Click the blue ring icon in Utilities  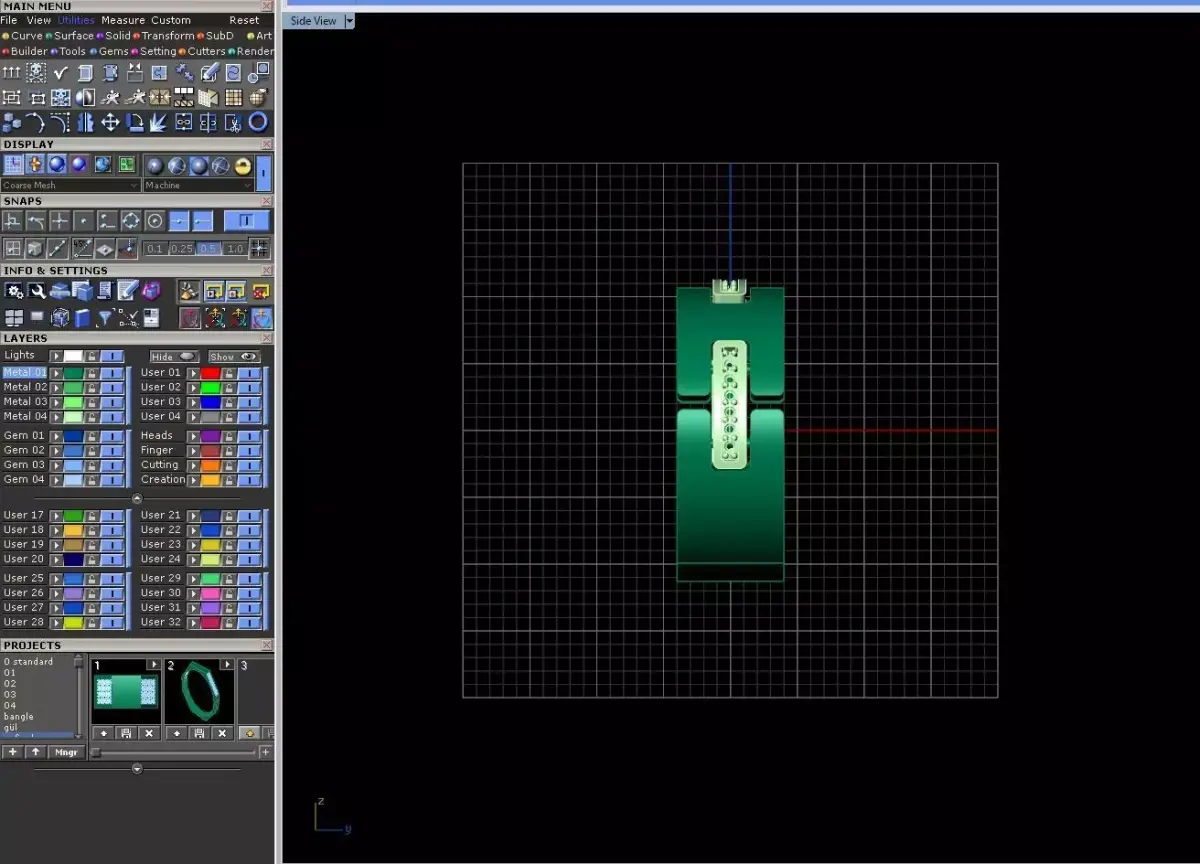coord(258,122)
